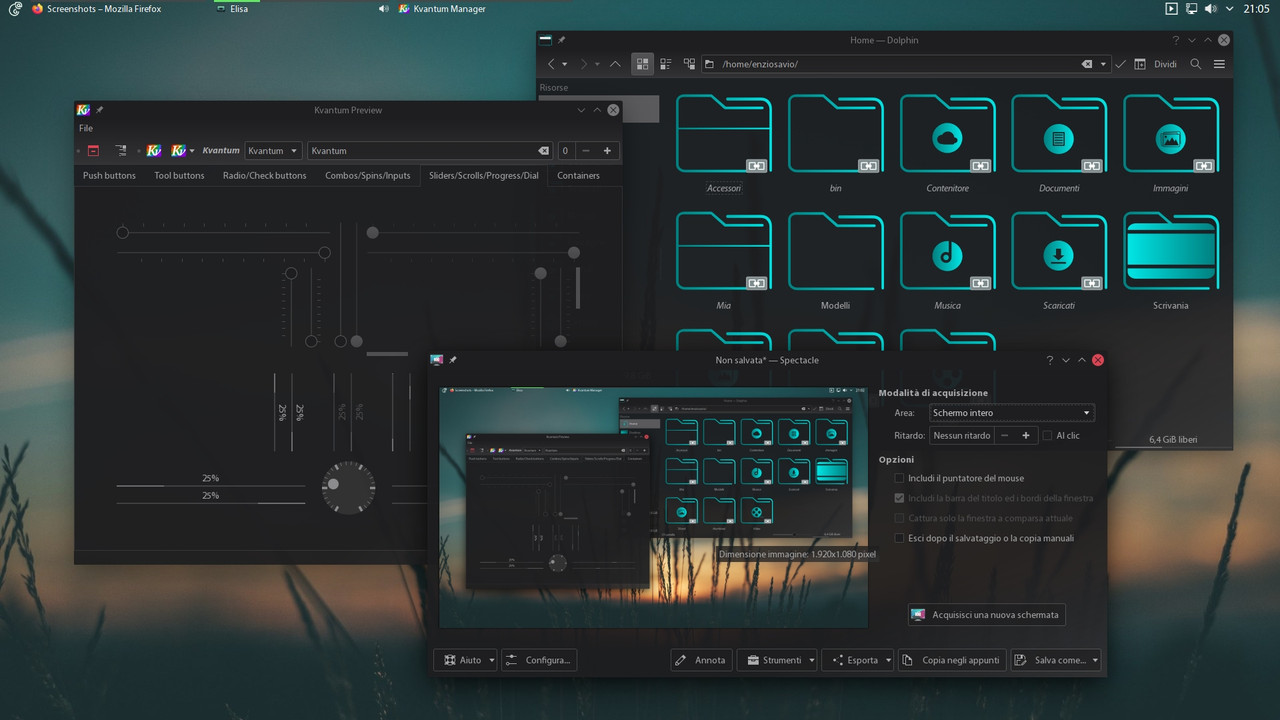Check 'Esci dopo il salvataggio o la copia manuali'
This screenshot has height=720, width=1280.
click(x=899, y=538)
